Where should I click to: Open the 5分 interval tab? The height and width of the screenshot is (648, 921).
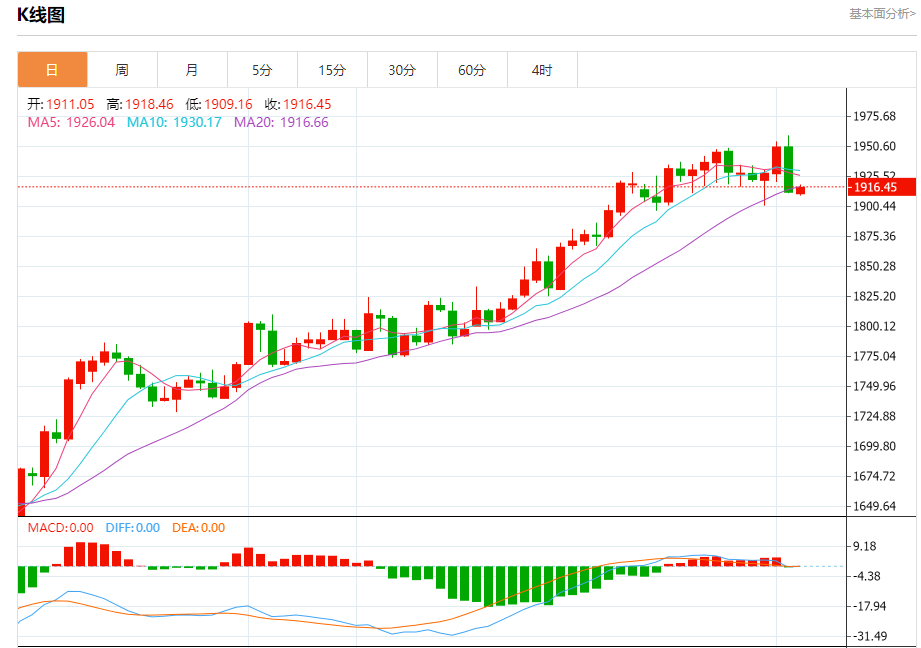point(262,70)
